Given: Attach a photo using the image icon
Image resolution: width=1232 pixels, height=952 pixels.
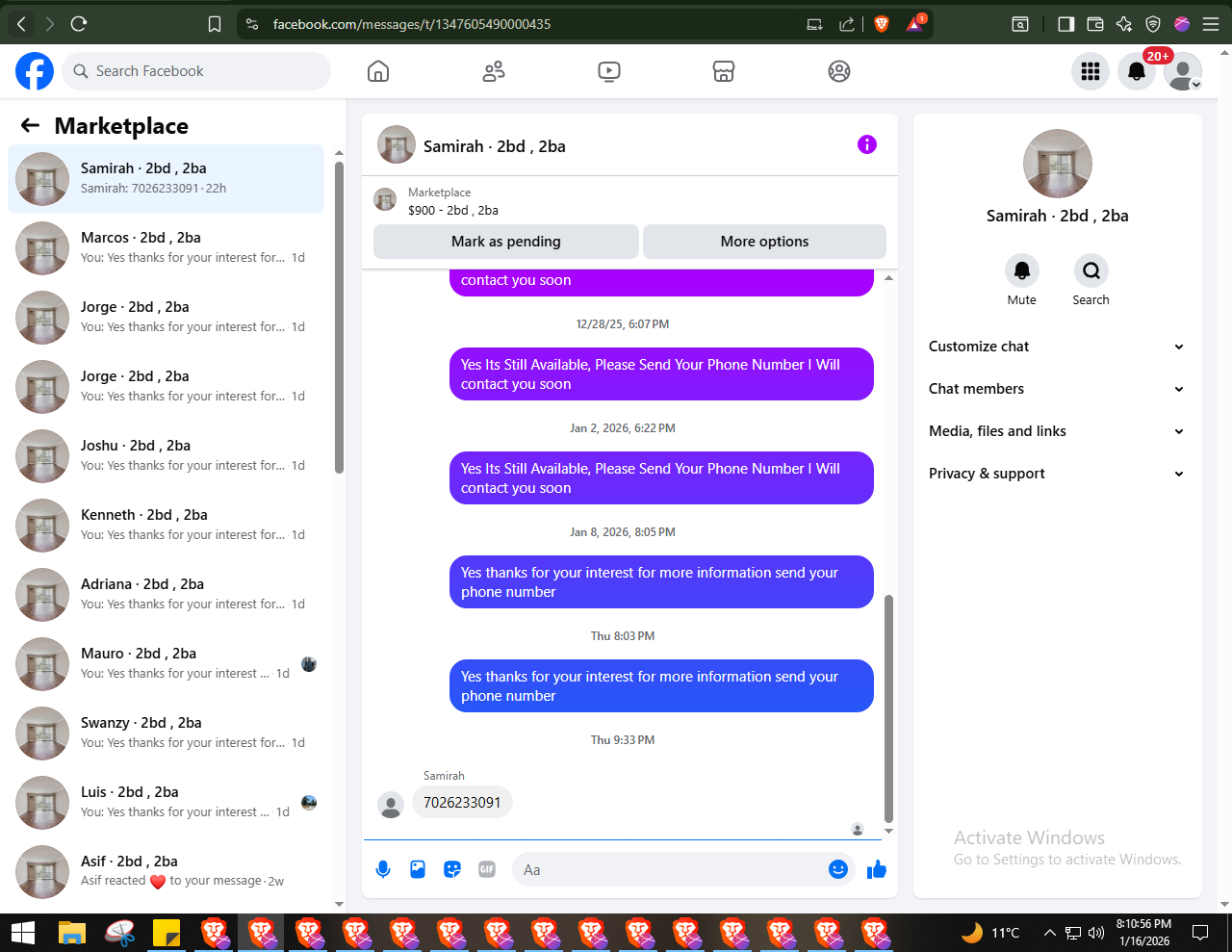Looking at the screenshot, I should (418, 869).
